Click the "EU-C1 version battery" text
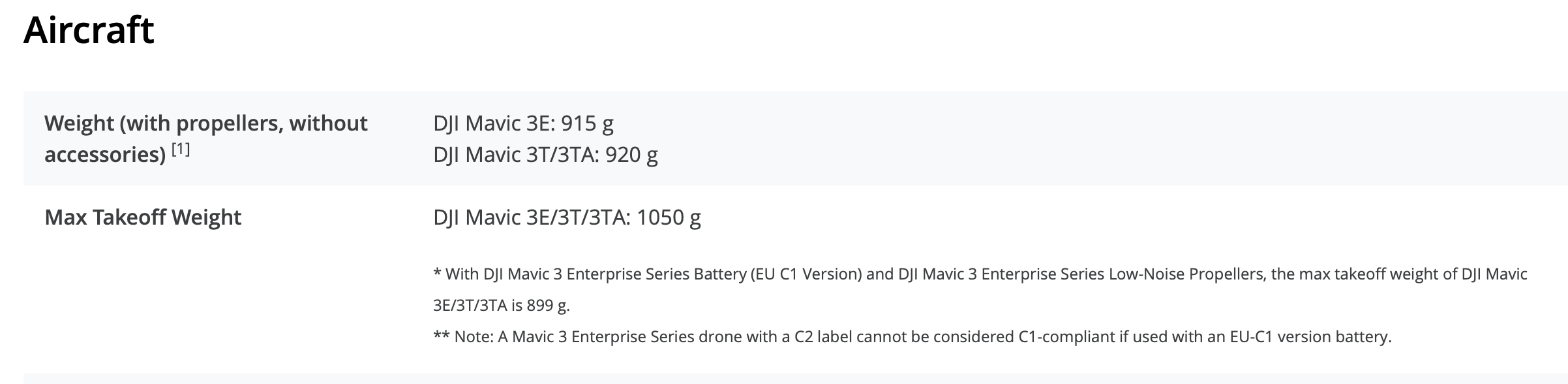1568x384 pixels. pos(1310,338)
